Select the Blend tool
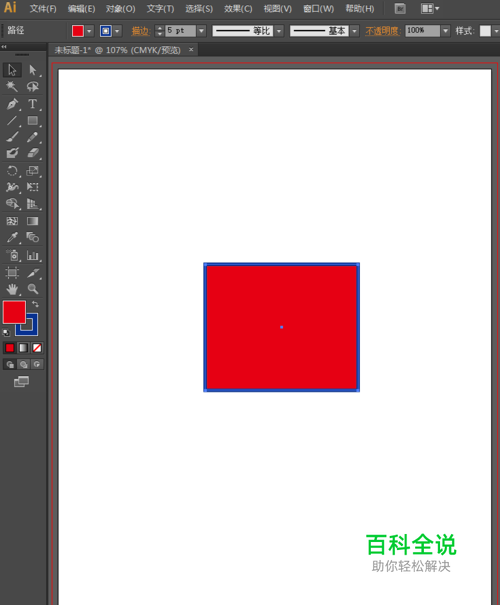 point(32,237)
